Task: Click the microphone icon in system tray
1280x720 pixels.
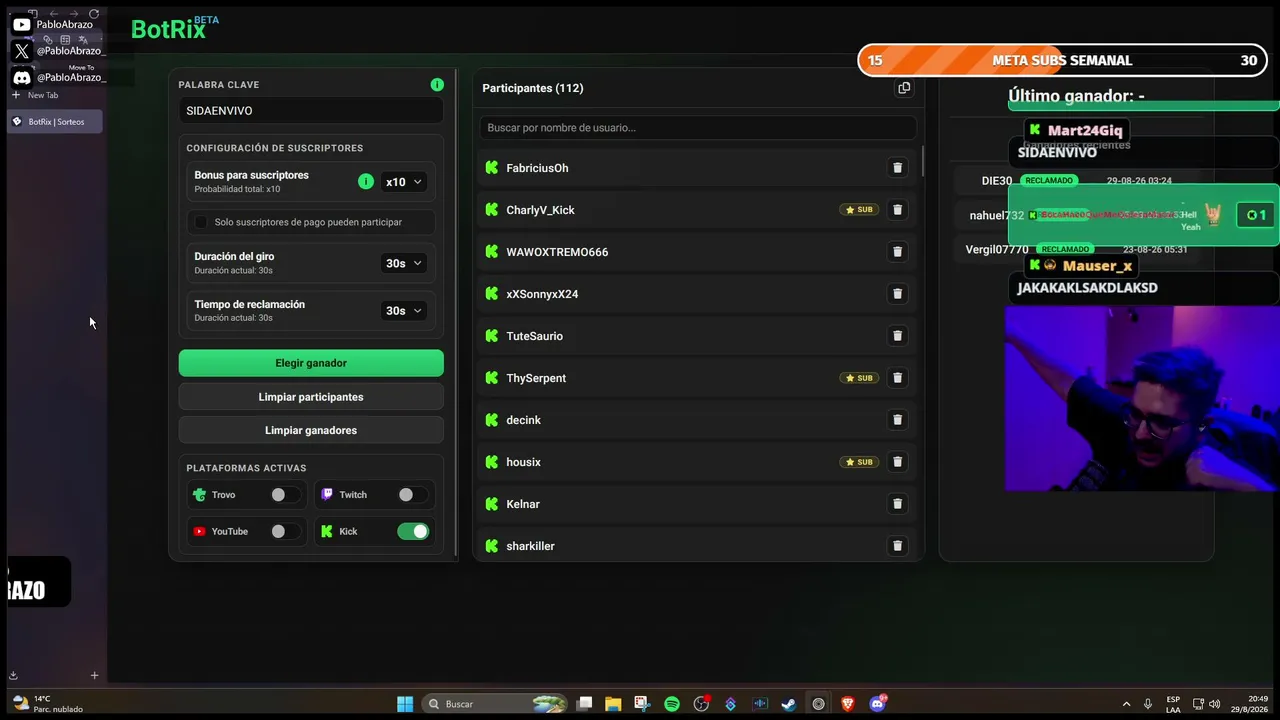Action: coord(1148,704)
